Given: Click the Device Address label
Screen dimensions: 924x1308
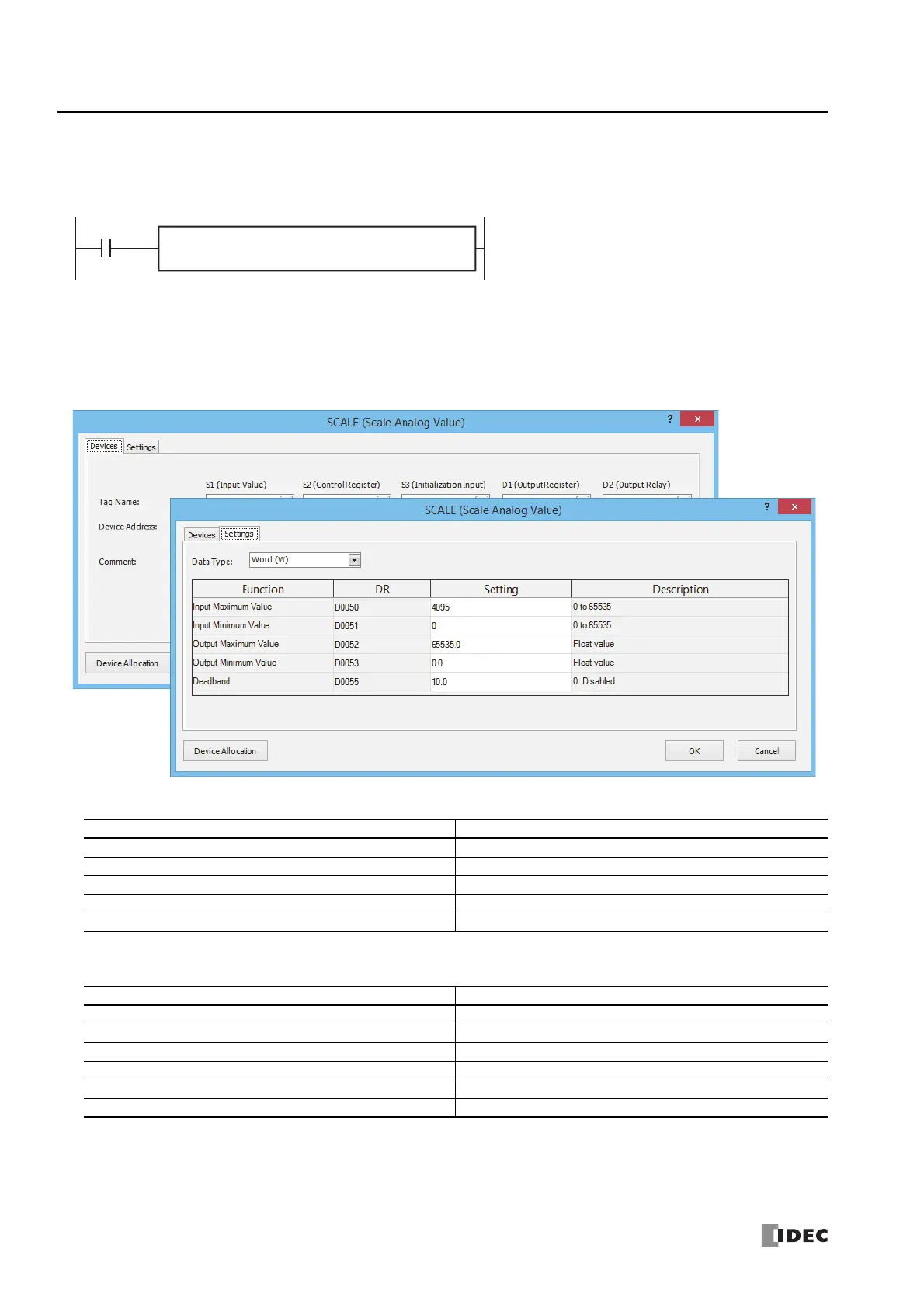Looking at the screenshot, I should 127,527.
